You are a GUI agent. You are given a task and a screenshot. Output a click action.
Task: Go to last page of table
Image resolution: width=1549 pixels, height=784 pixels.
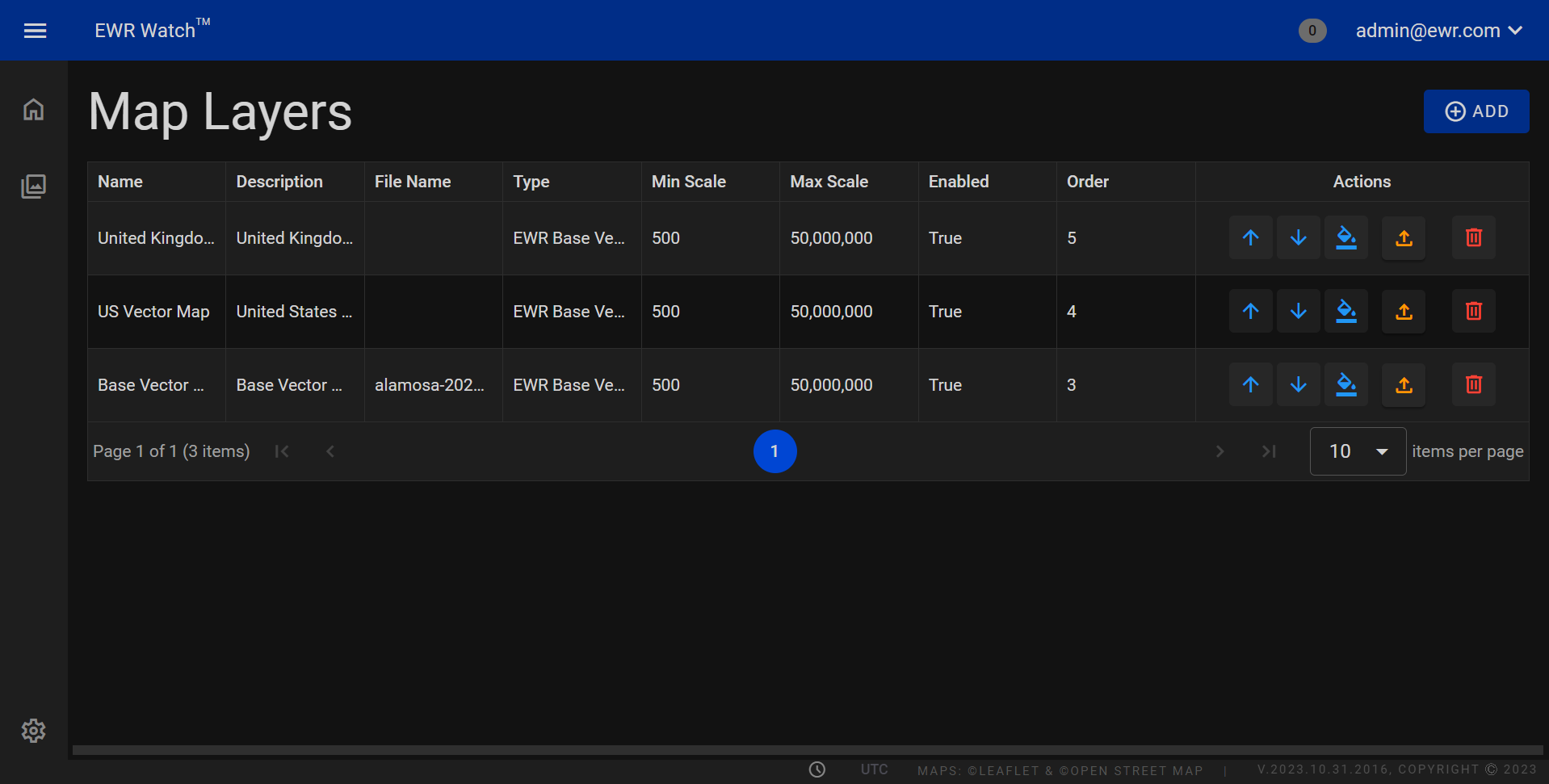[x=1269, y=451]
